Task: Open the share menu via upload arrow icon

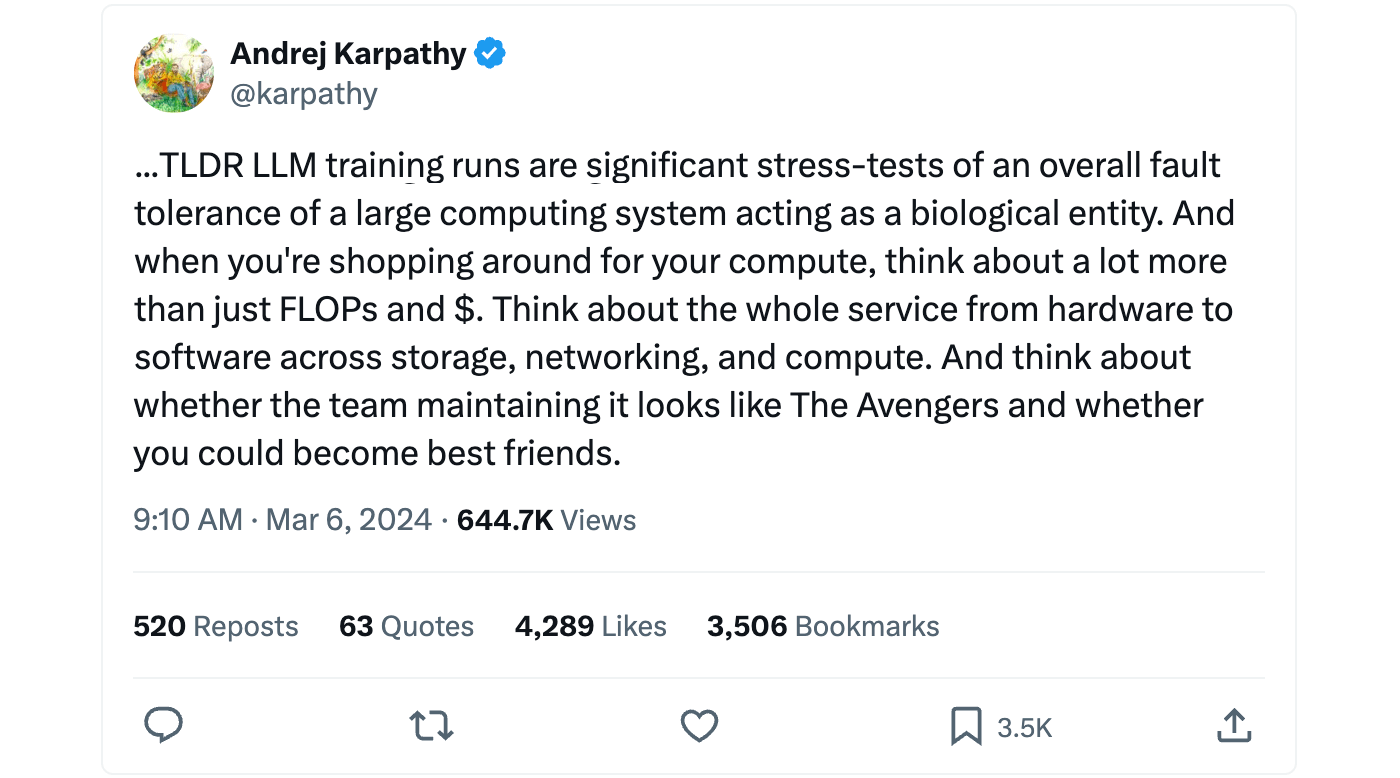Action: tap(1233, 725)
